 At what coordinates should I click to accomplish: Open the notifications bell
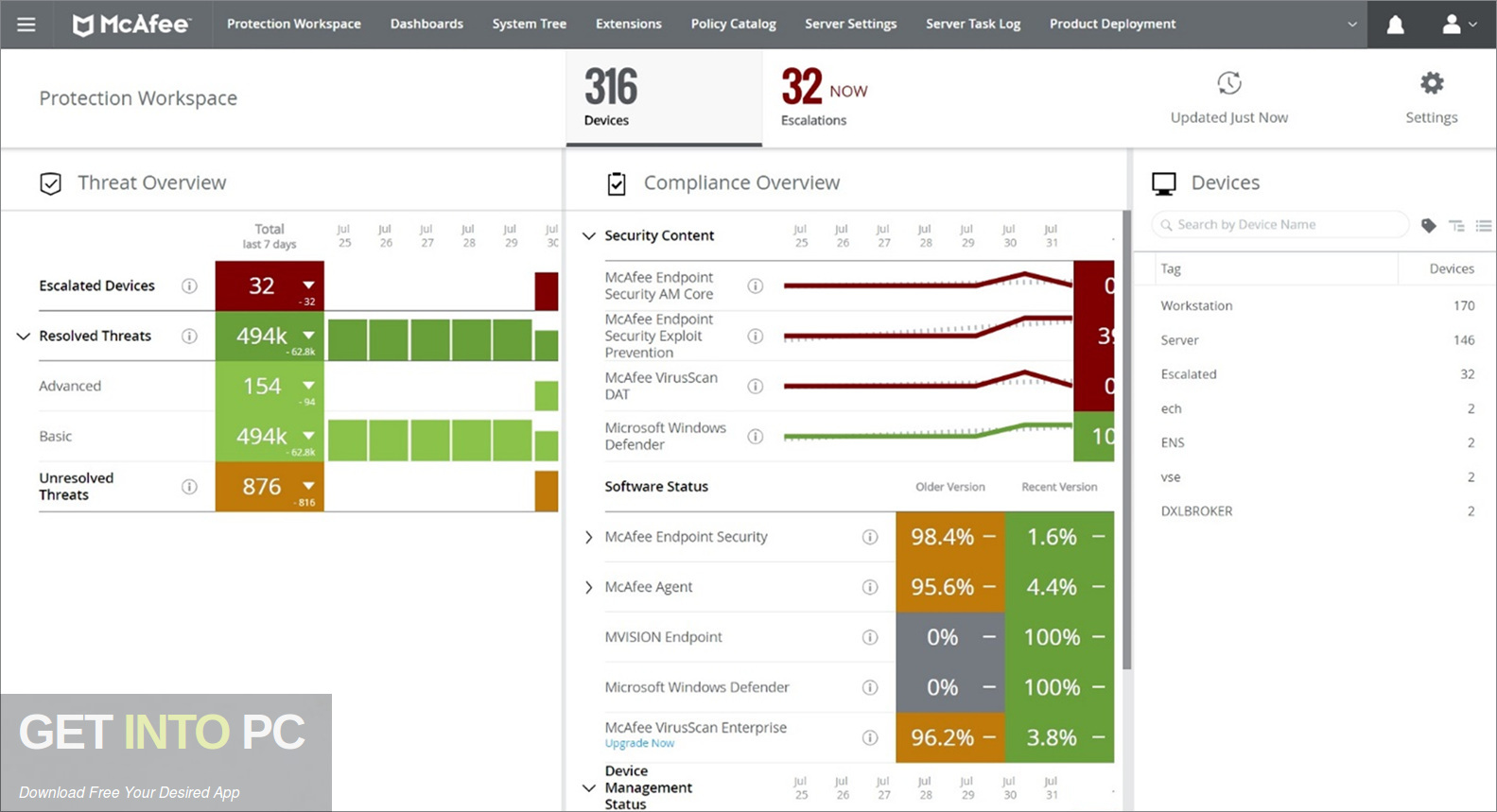pos(1395,25)
